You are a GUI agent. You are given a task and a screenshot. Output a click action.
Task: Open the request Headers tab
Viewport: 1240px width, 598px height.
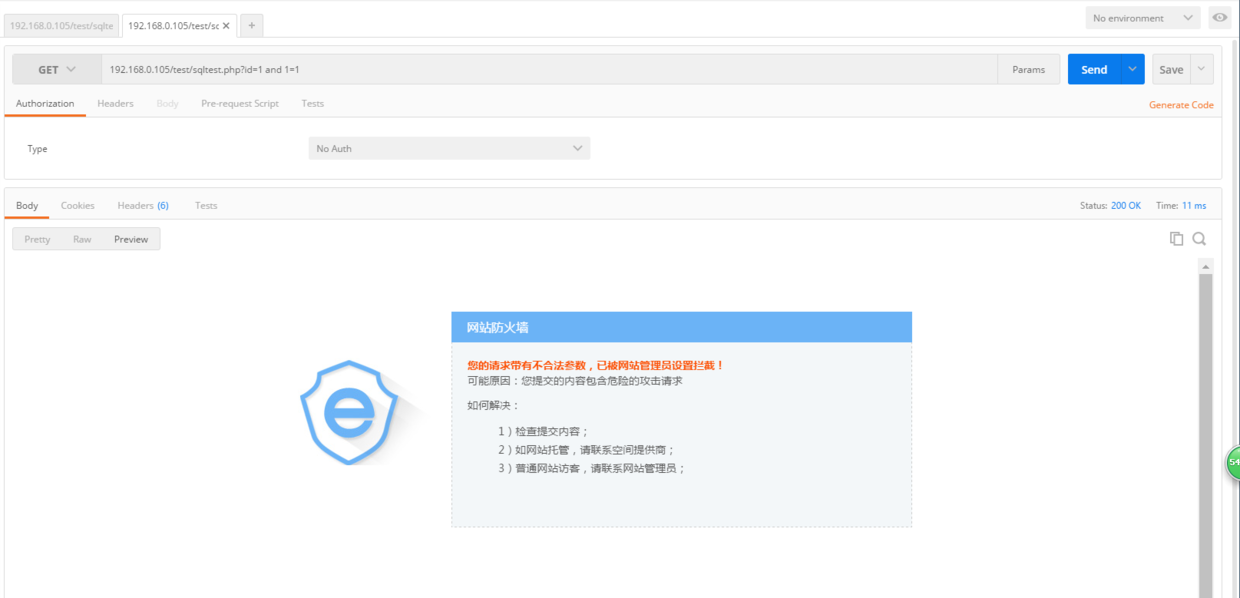(115, 104)
